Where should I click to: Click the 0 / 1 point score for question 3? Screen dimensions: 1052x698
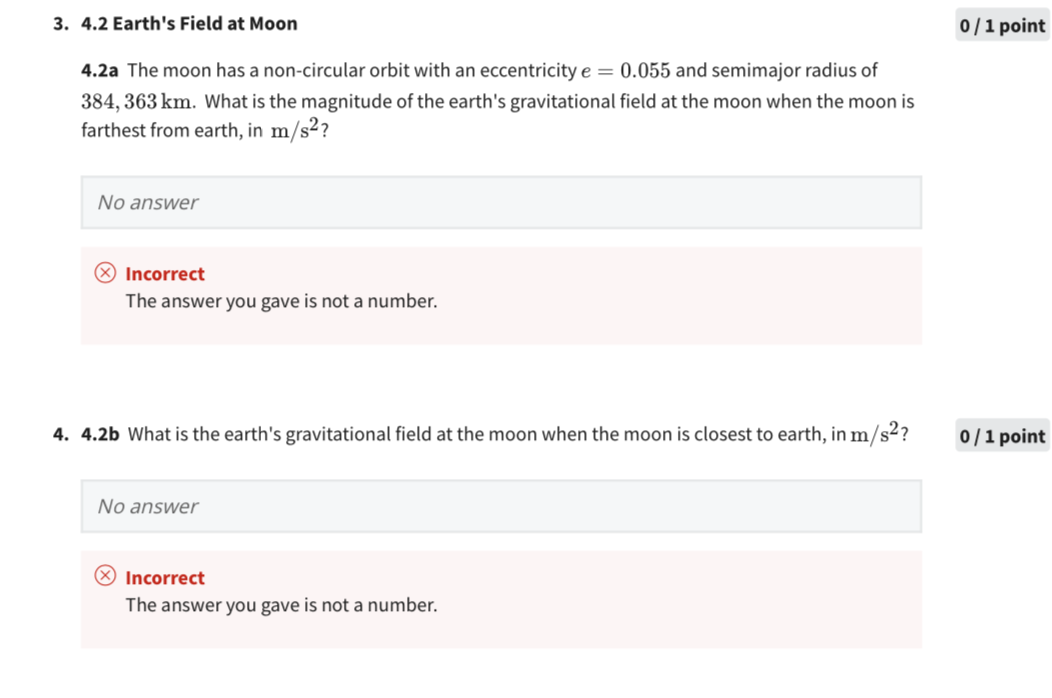pyautogui.click(x=1001, y=25)
